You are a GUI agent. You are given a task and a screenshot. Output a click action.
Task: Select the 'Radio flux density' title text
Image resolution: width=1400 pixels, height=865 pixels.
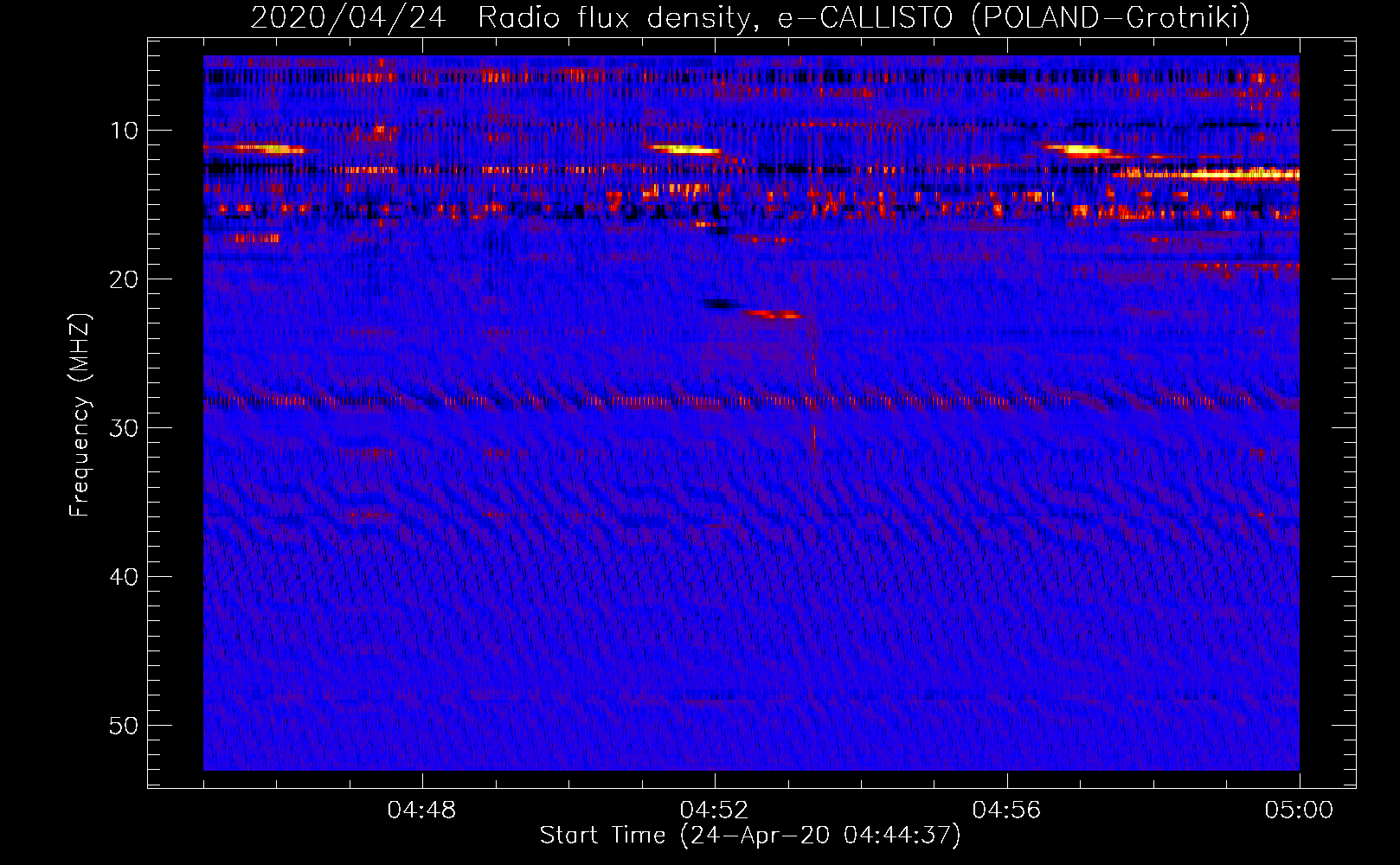613,18
